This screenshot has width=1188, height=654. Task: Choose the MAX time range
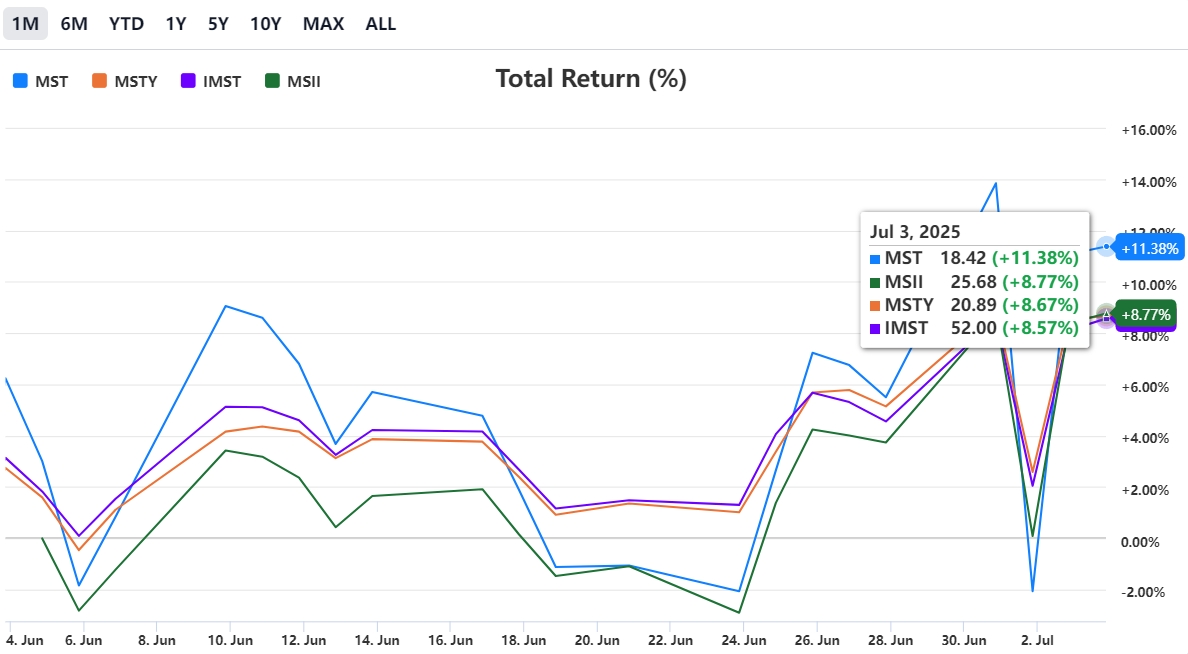[324, 23]
